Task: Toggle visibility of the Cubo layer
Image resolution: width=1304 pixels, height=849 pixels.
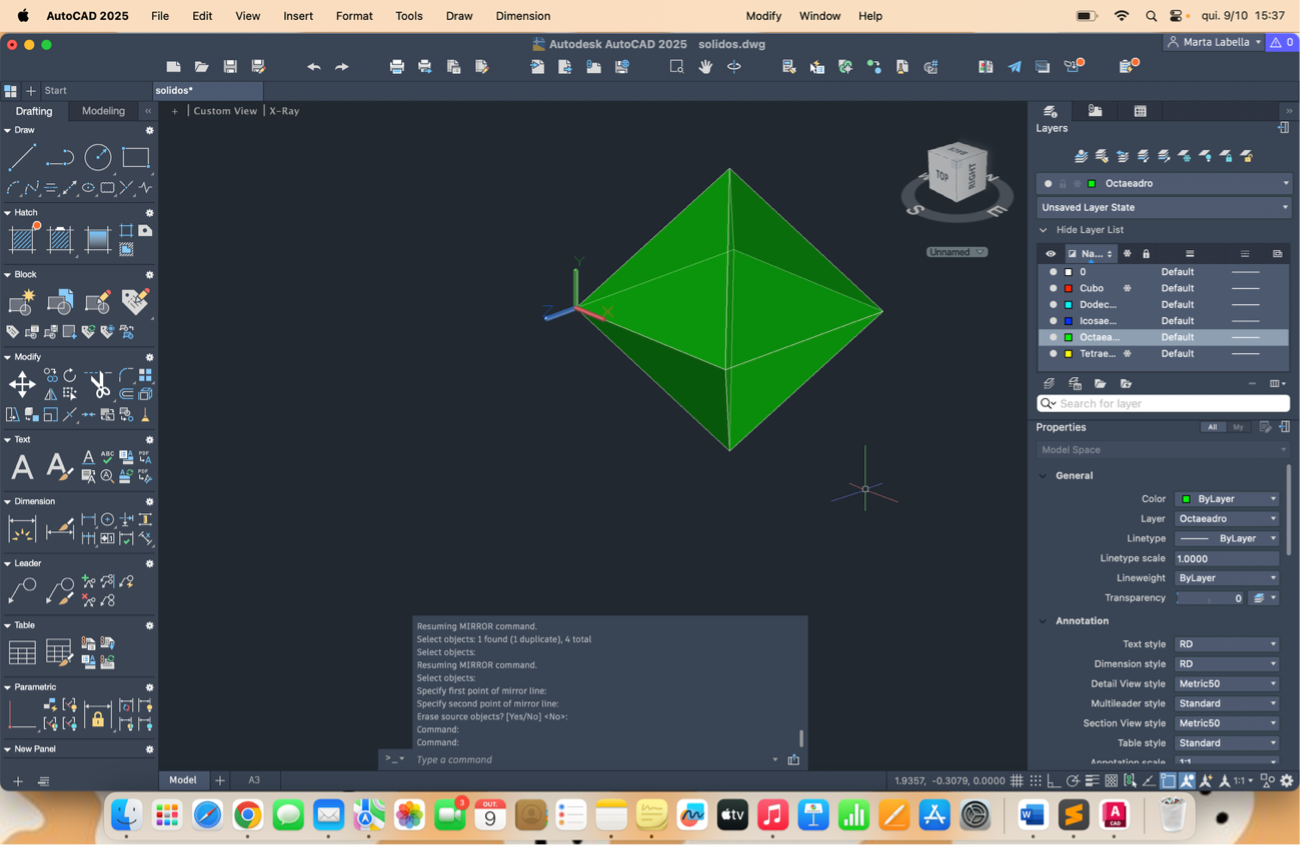Action: [1052, 288]
